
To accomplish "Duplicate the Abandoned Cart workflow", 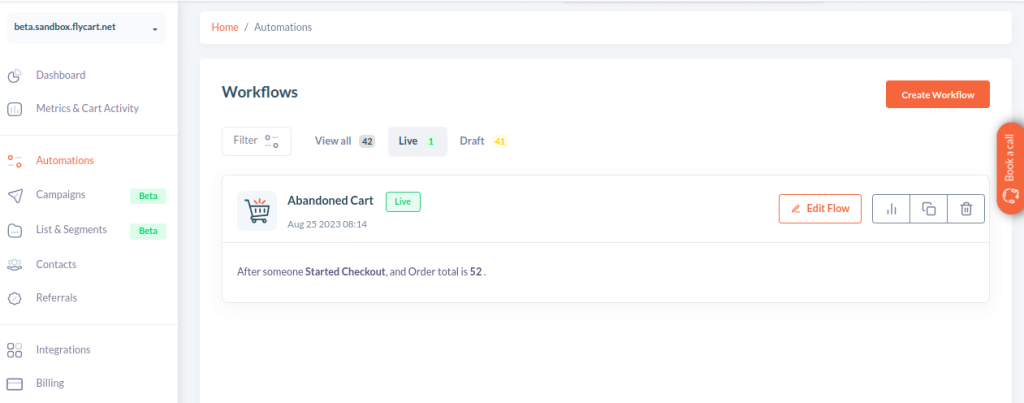I will click(929, 209).
